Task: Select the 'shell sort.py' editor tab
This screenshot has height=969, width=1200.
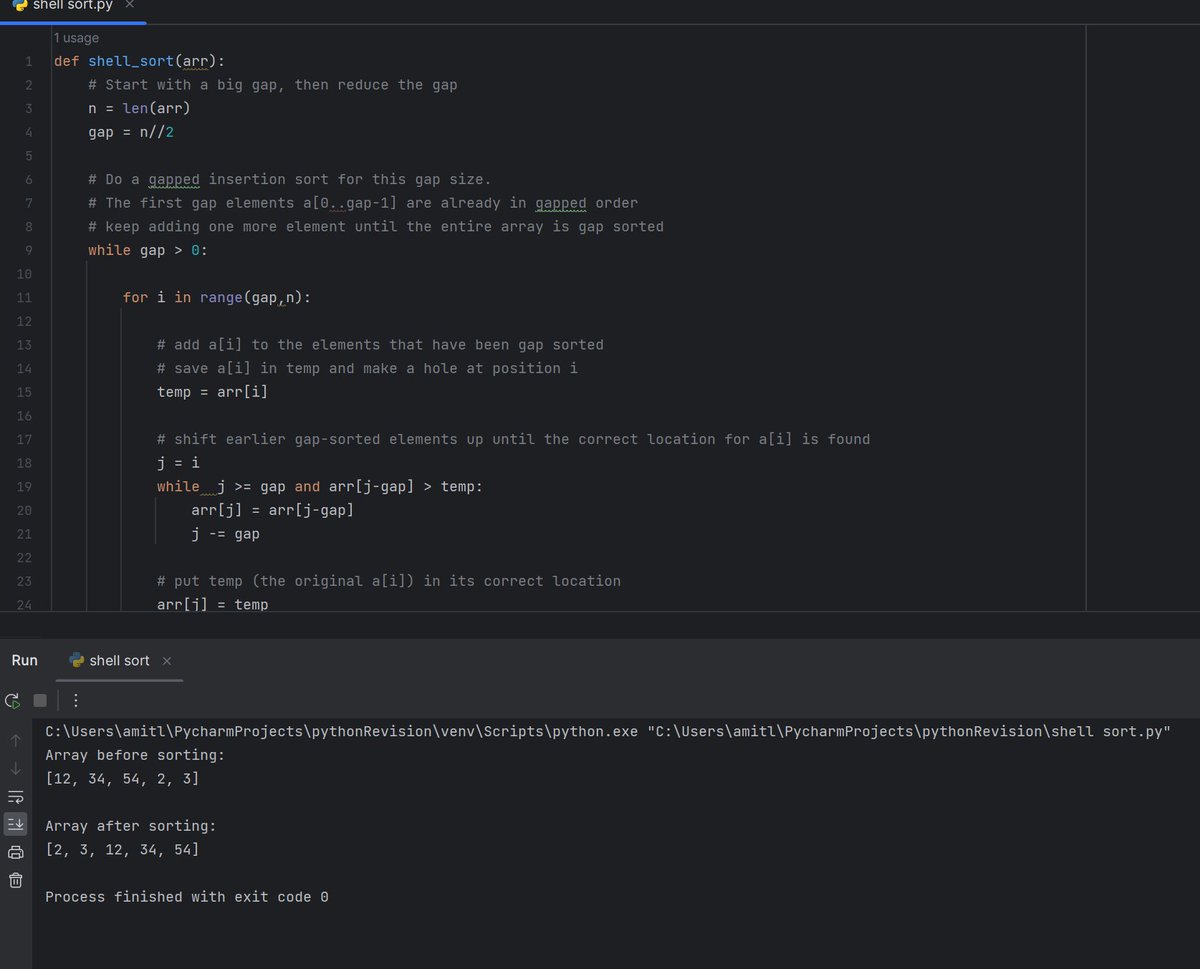Action: (72, 6)
